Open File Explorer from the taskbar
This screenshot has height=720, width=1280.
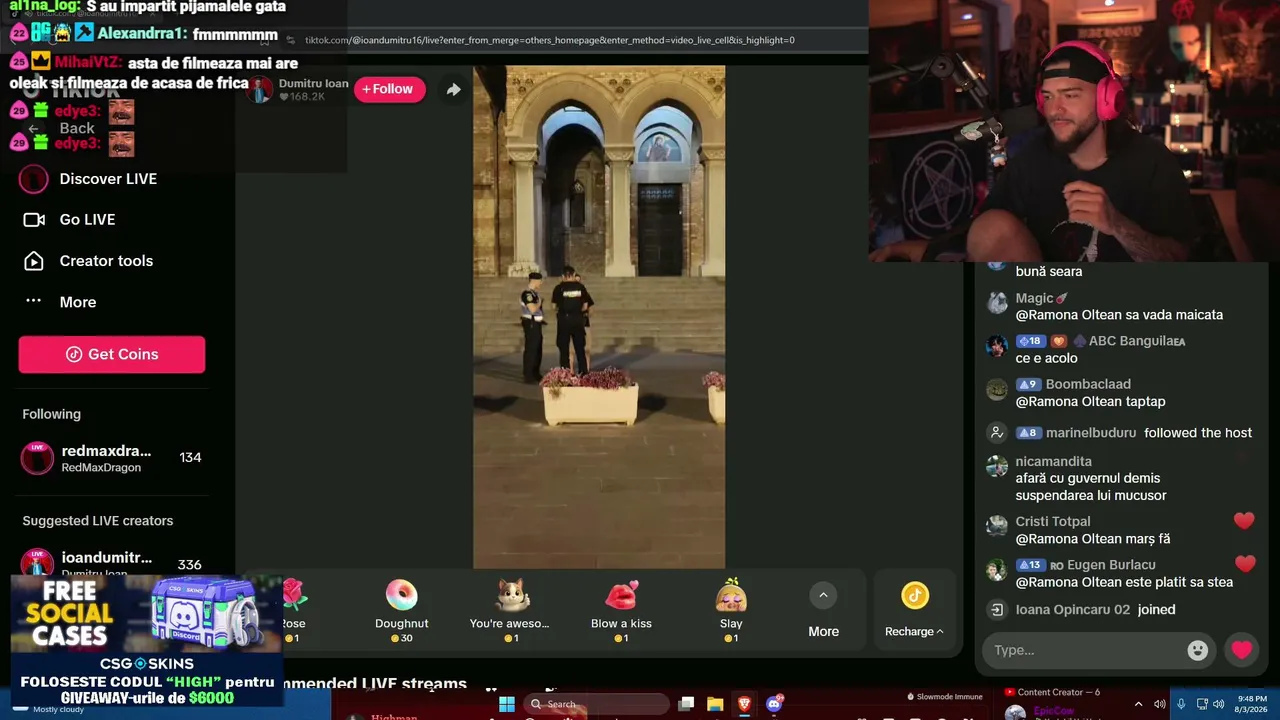tap(715, 704)
